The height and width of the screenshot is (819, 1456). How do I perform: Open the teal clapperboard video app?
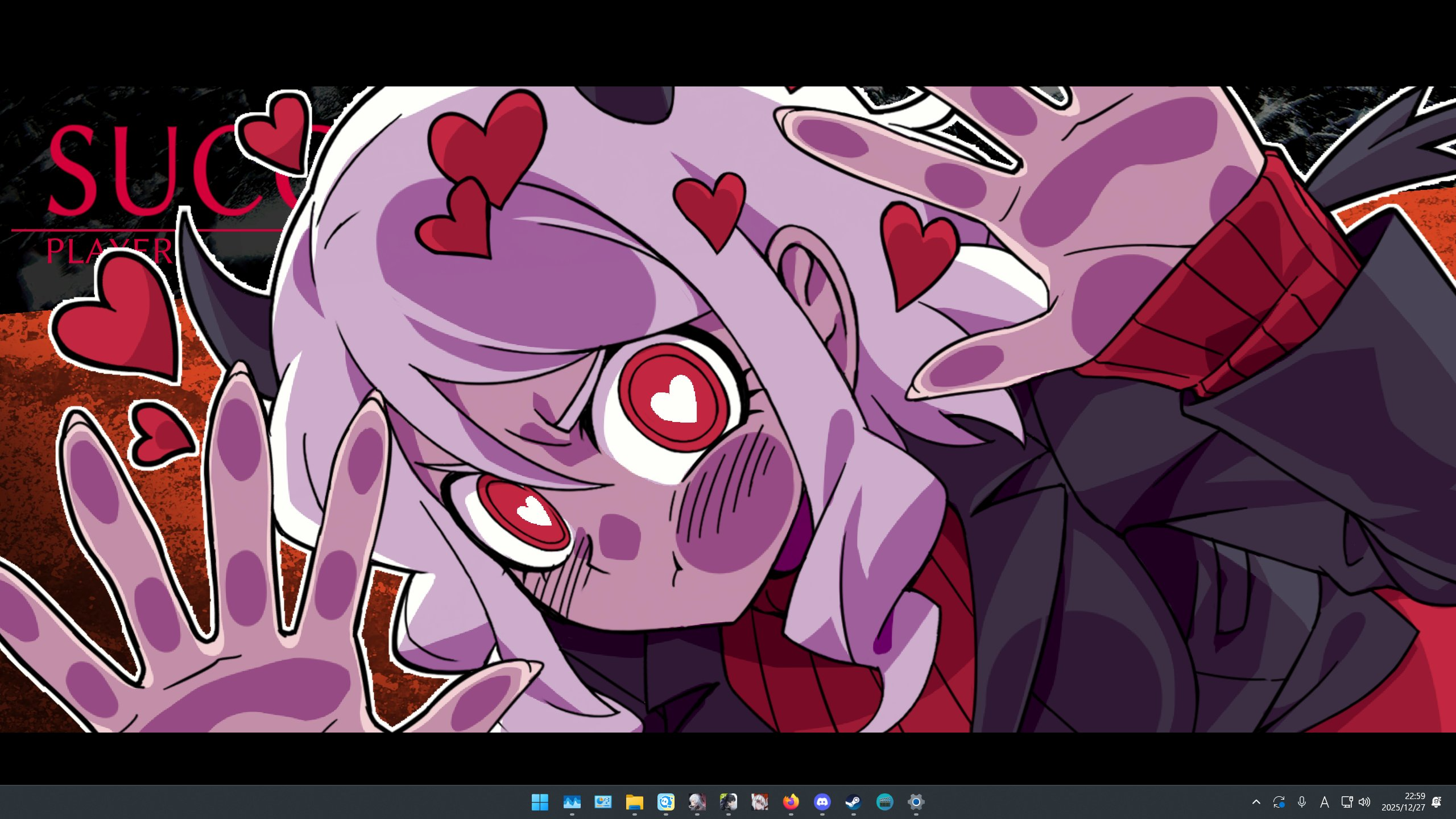(884, 802)
